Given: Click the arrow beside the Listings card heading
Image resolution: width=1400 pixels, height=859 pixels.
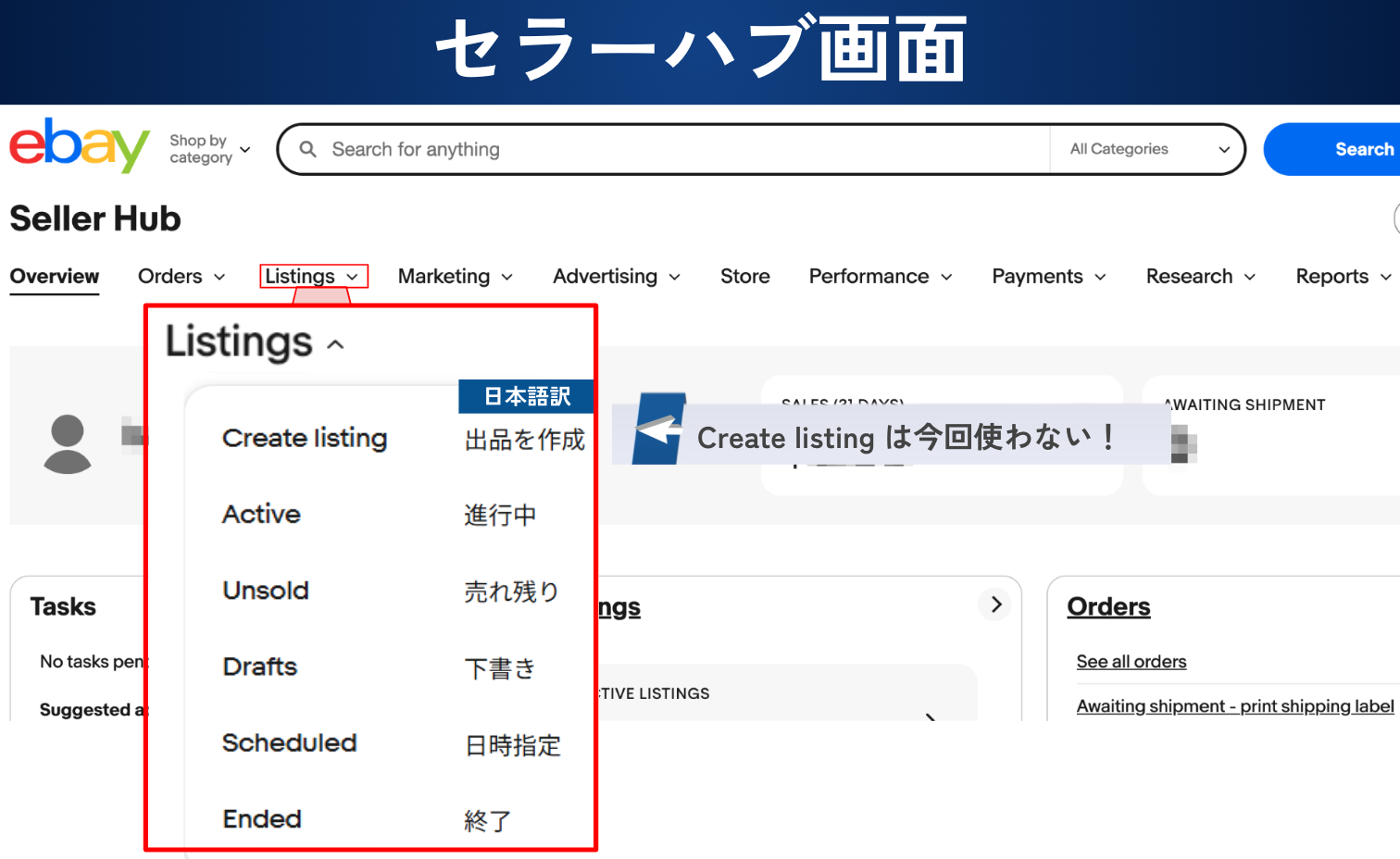Looking at the screenshot, I should [x=995, y=604].
